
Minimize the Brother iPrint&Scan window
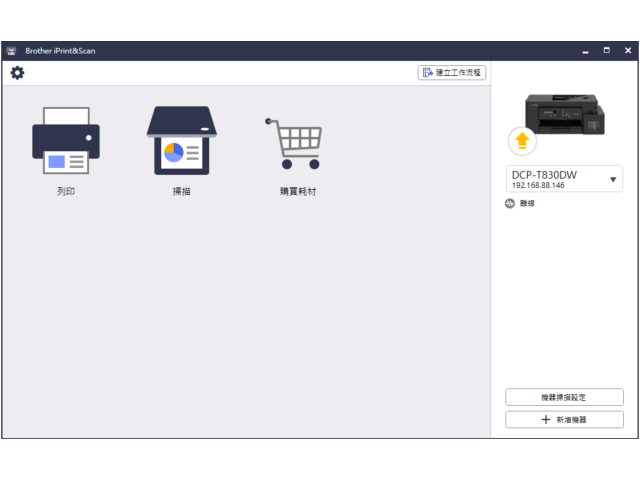coord(585,51)
